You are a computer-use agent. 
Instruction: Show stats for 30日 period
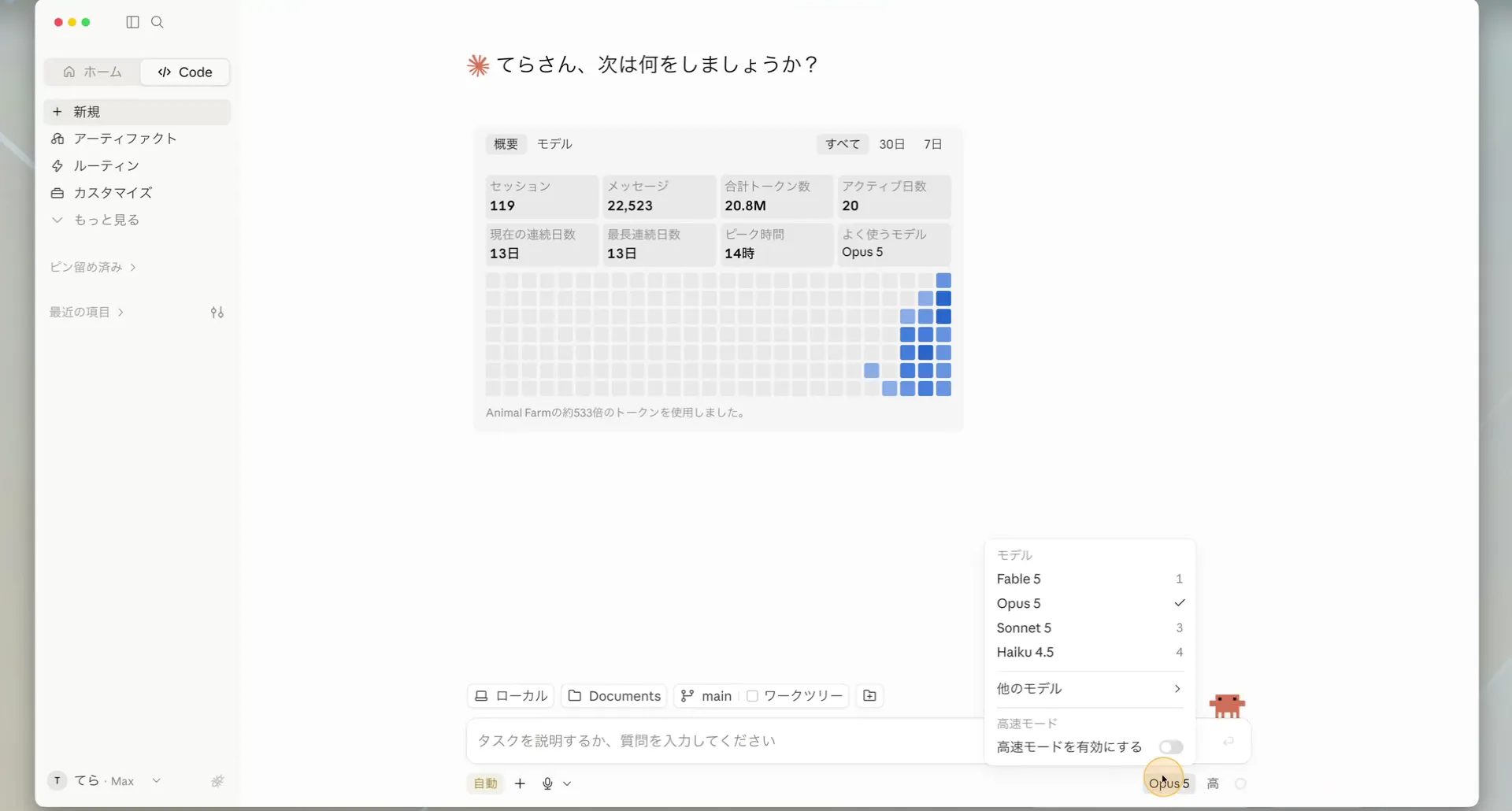[891, 144]
